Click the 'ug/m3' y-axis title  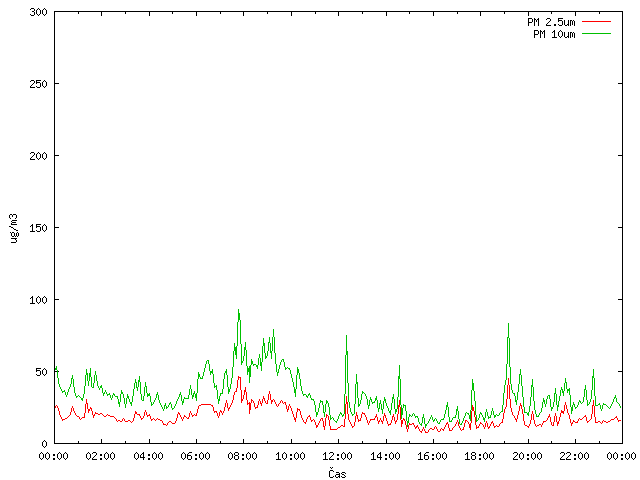(14, 228)
